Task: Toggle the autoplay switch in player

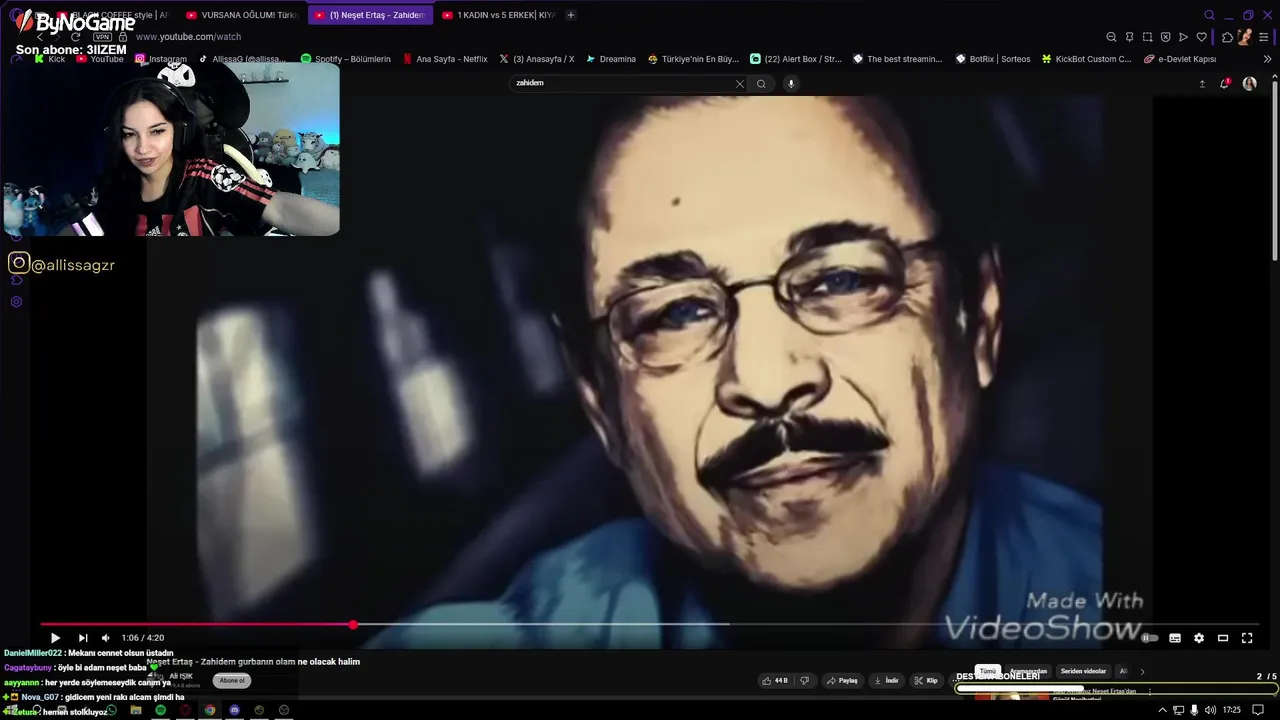Action: tap(1150, 638)
